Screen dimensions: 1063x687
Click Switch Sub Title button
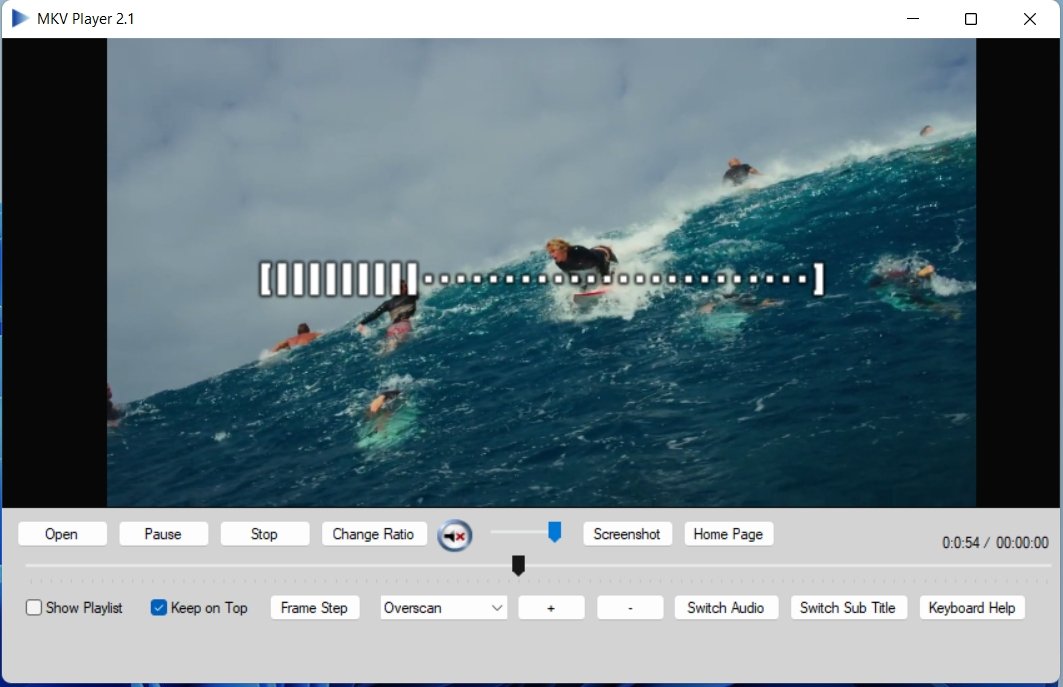click(848, 608)
